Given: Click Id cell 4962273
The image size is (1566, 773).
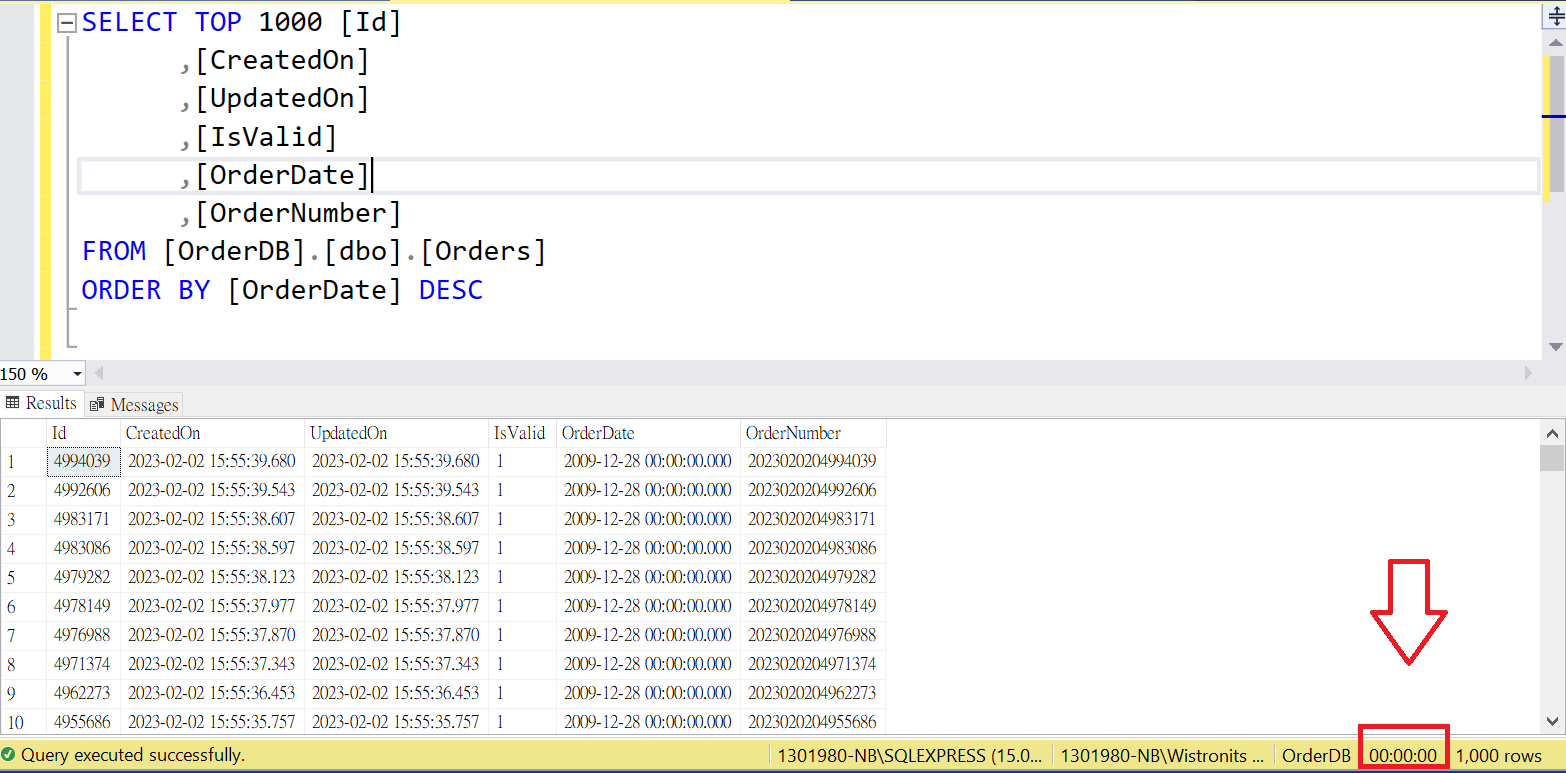Looking at the screenshot, I should click(x=84, y=692).
